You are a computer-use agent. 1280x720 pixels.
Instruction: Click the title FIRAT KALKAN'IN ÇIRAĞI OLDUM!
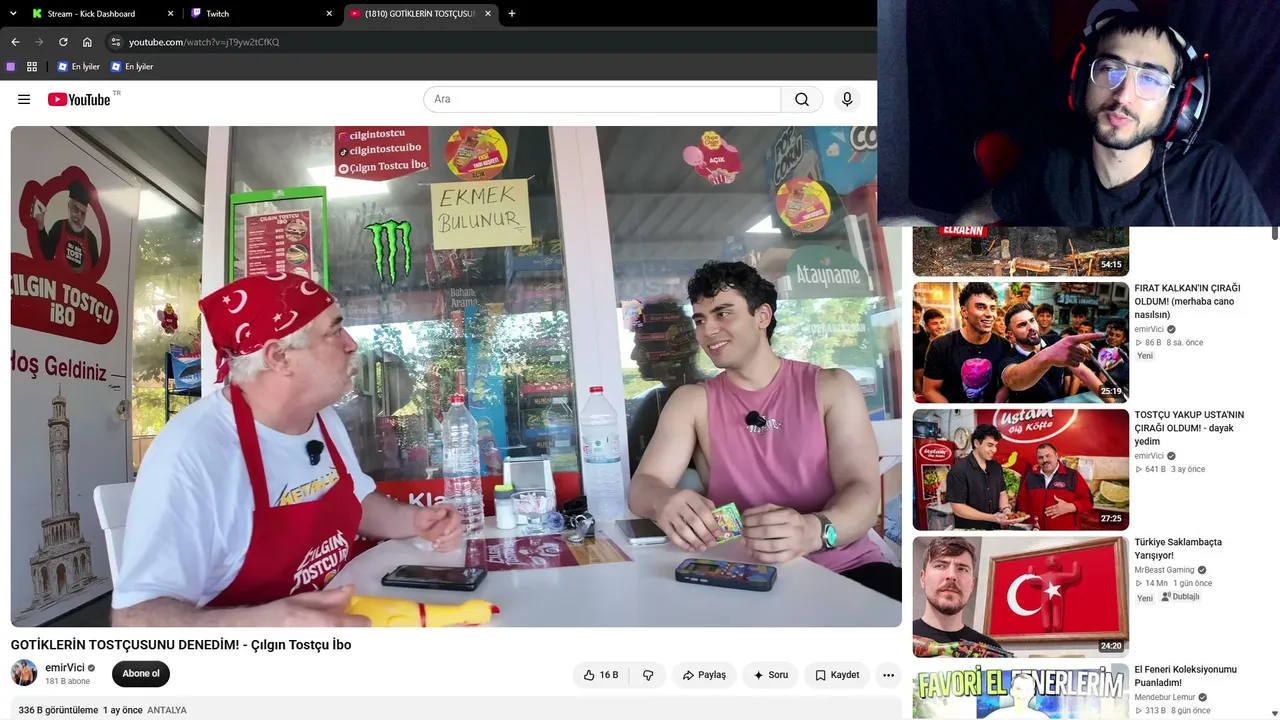(1187, 301)
